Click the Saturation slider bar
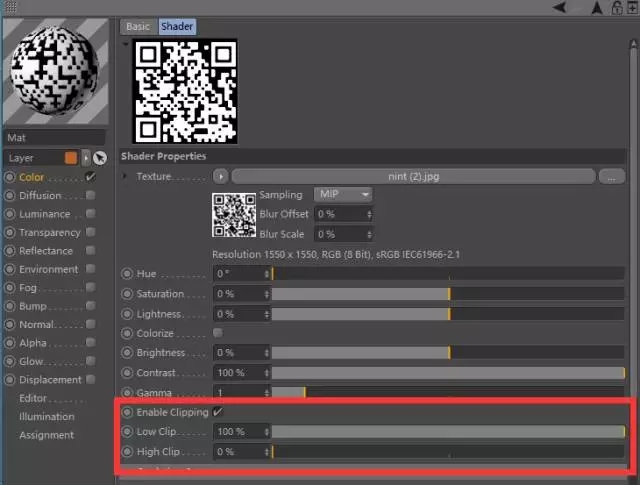 point(448,294)
